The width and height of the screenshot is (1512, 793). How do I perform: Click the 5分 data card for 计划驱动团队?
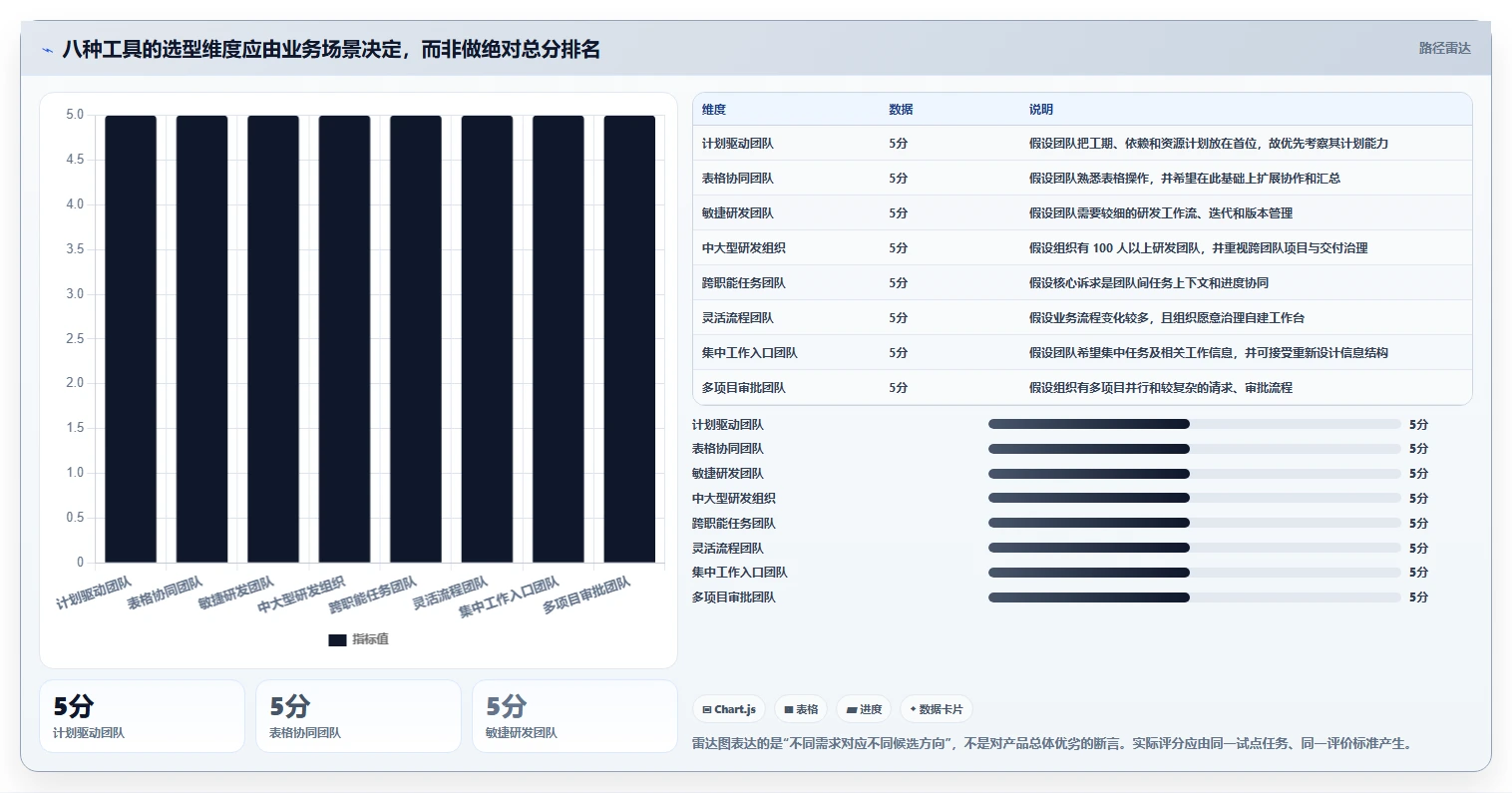142,716
